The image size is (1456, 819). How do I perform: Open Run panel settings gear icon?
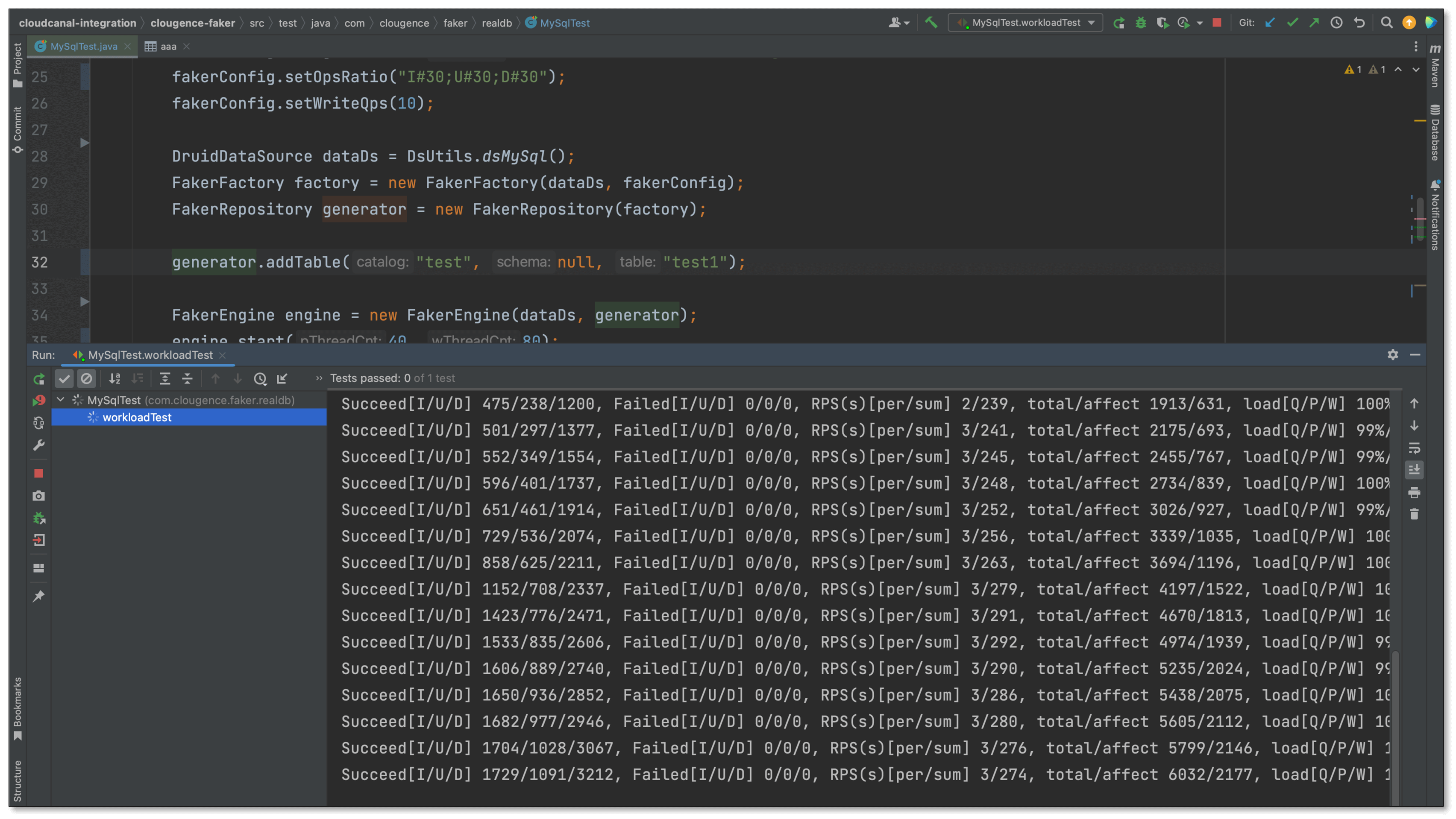pyautogui.click(x=1393, y=355)
